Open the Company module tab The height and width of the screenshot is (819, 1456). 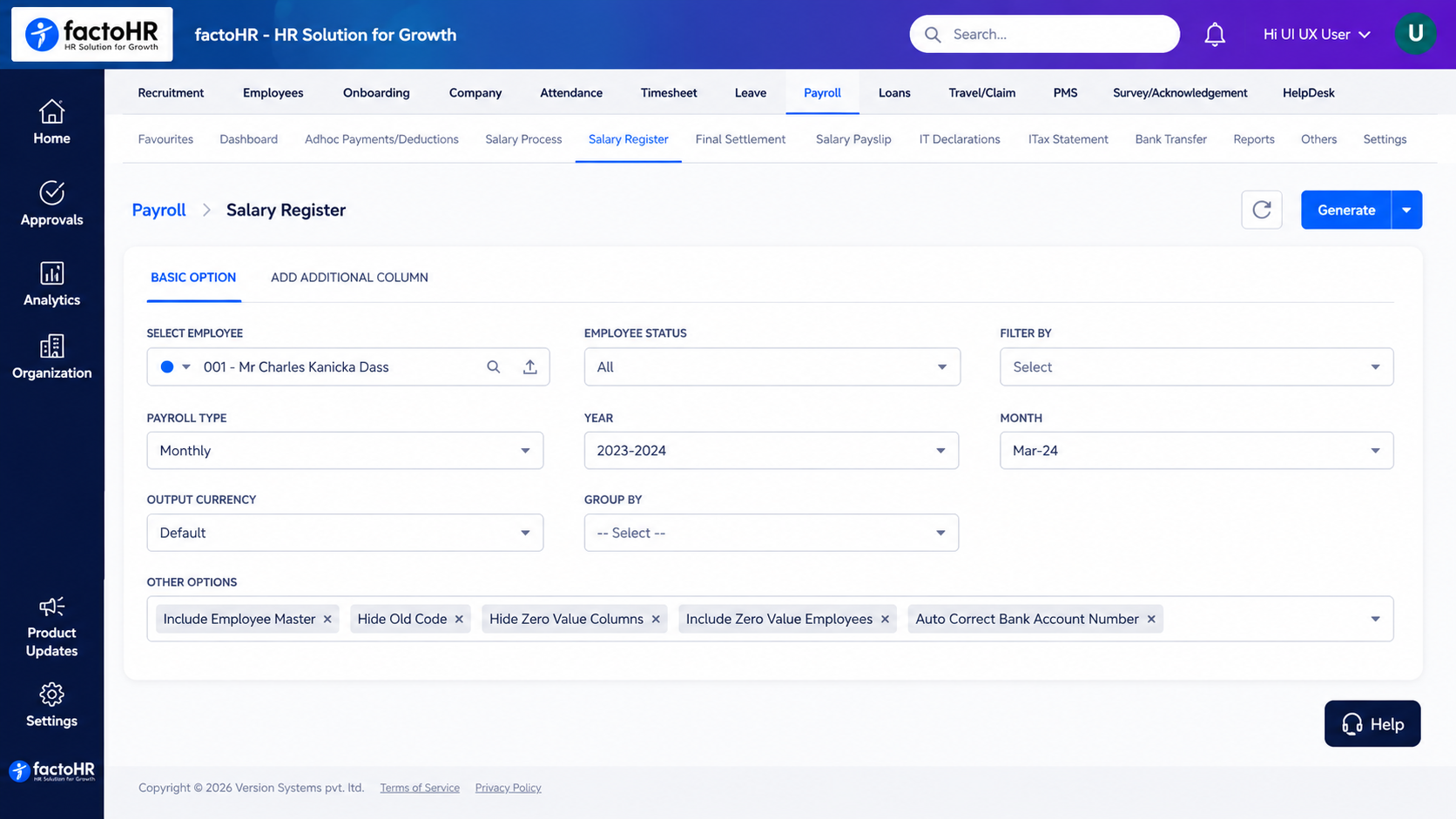click(475, 93)
